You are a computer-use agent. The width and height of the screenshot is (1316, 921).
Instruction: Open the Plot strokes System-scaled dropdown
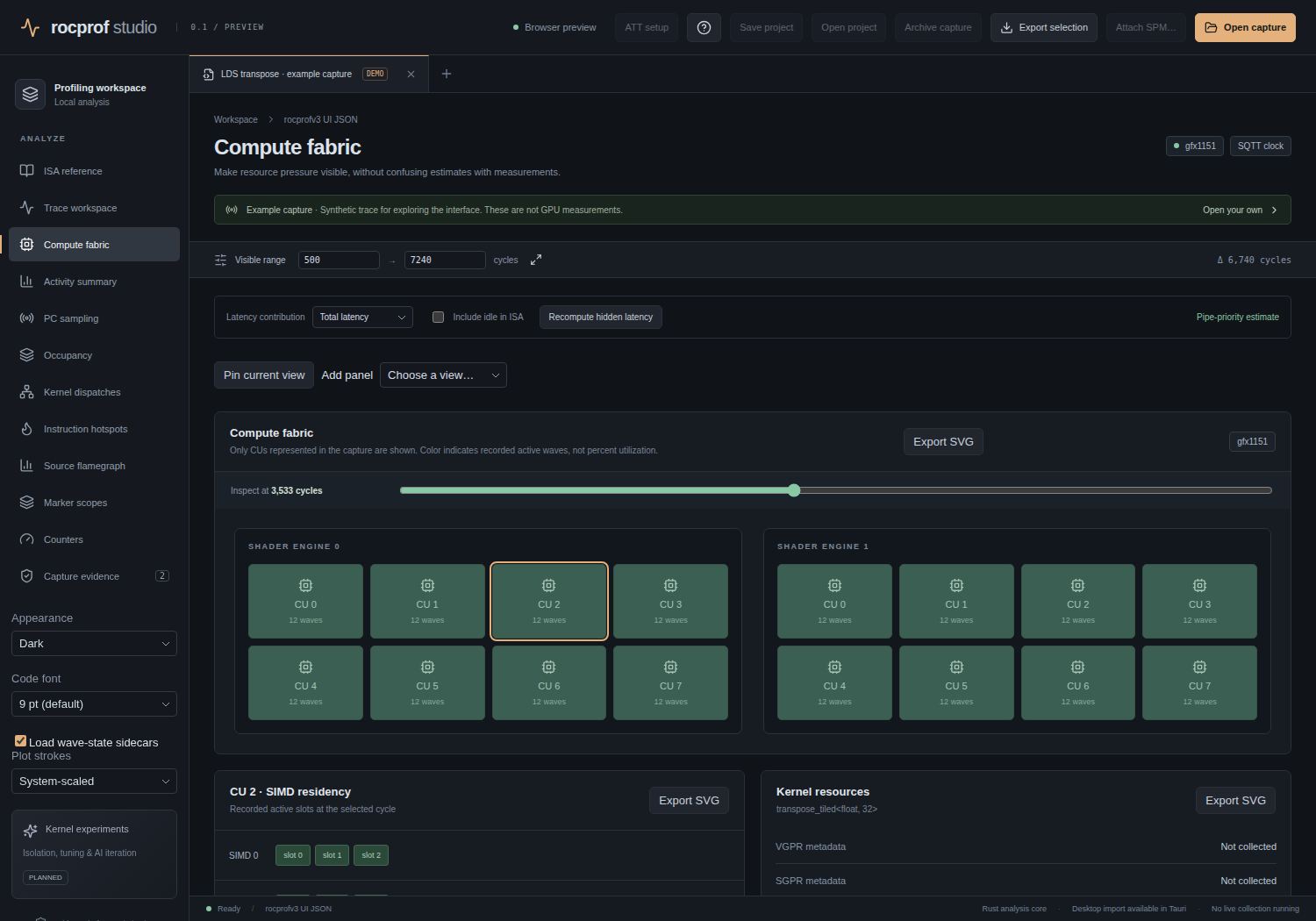(94, 781)
